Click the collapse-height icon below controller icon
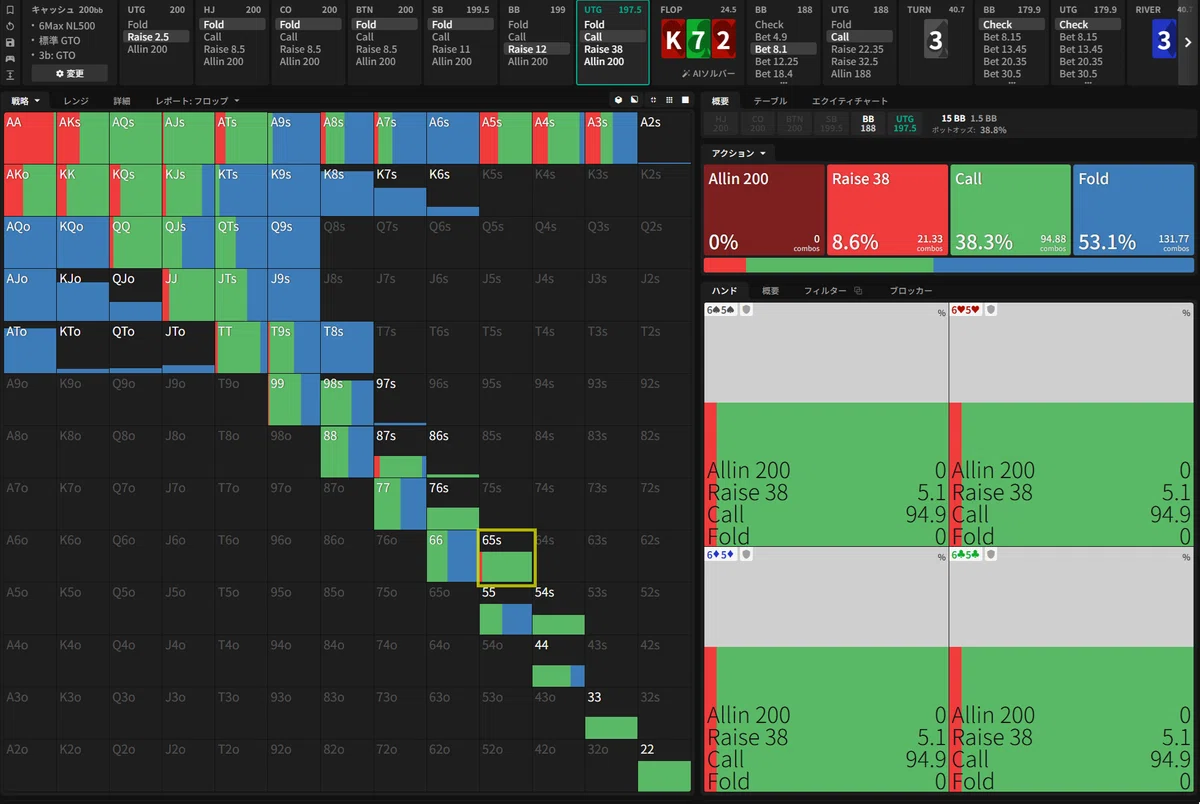1200x804 pixels. pos(9,75)
